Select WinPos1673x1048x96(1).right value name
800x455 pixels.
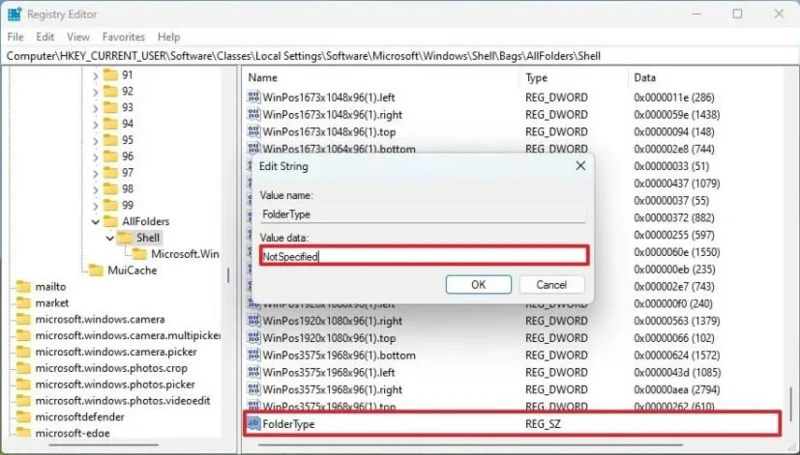pos(332,115)
